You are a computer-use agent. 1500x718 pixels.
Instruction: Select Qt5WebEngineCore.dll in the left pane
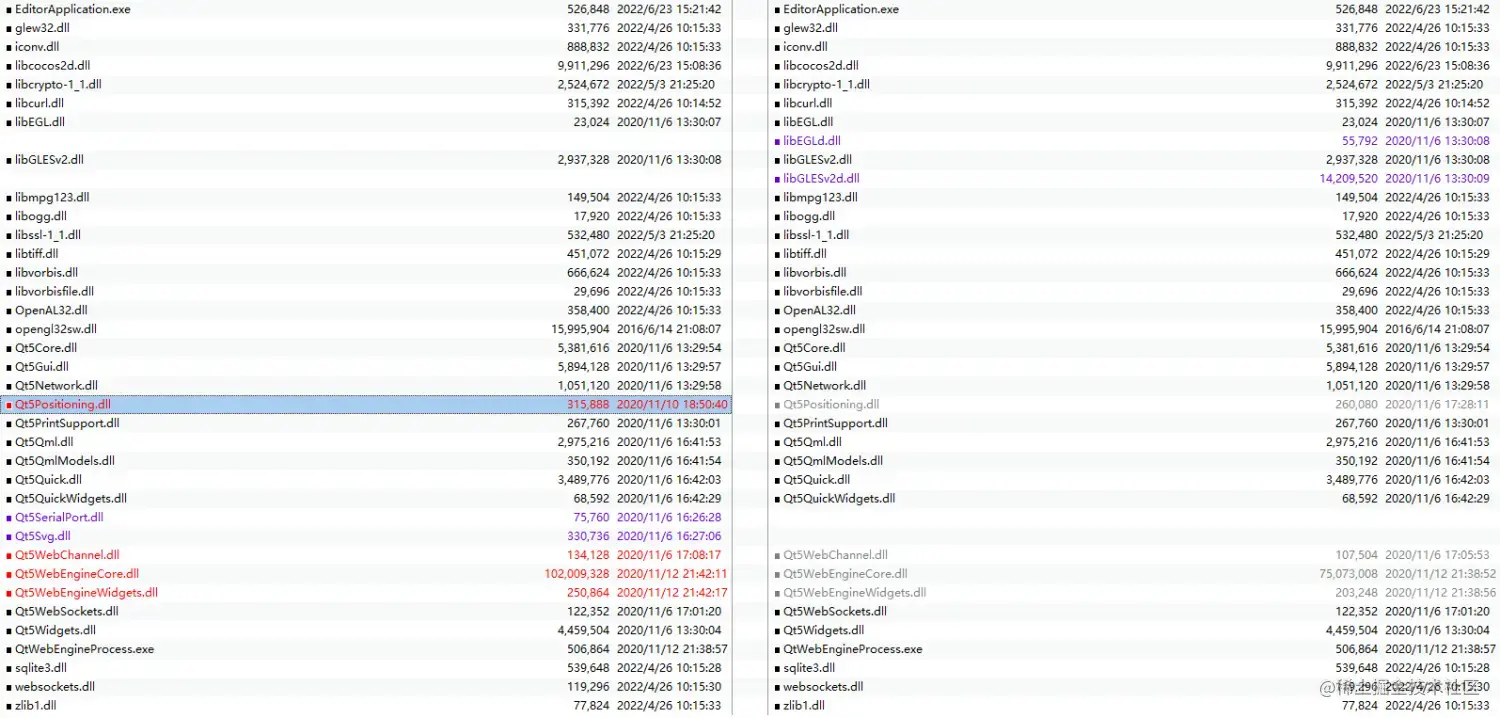tap(76, 574)
